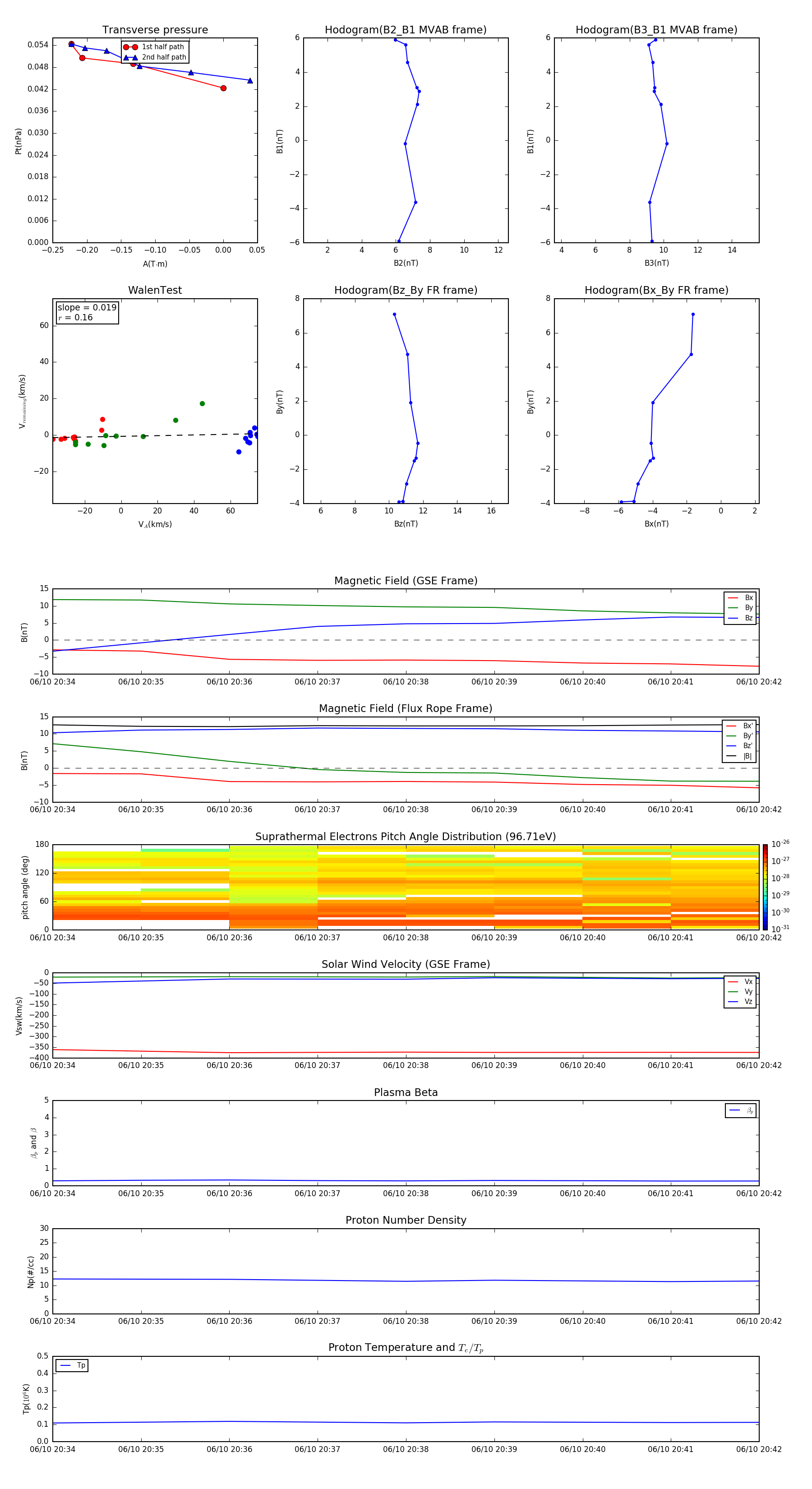Image resolution: width=812 pixels, height=1489 pixels.
Task: Click the 'Proton Number Density' title
Action: coord(406,1220)
